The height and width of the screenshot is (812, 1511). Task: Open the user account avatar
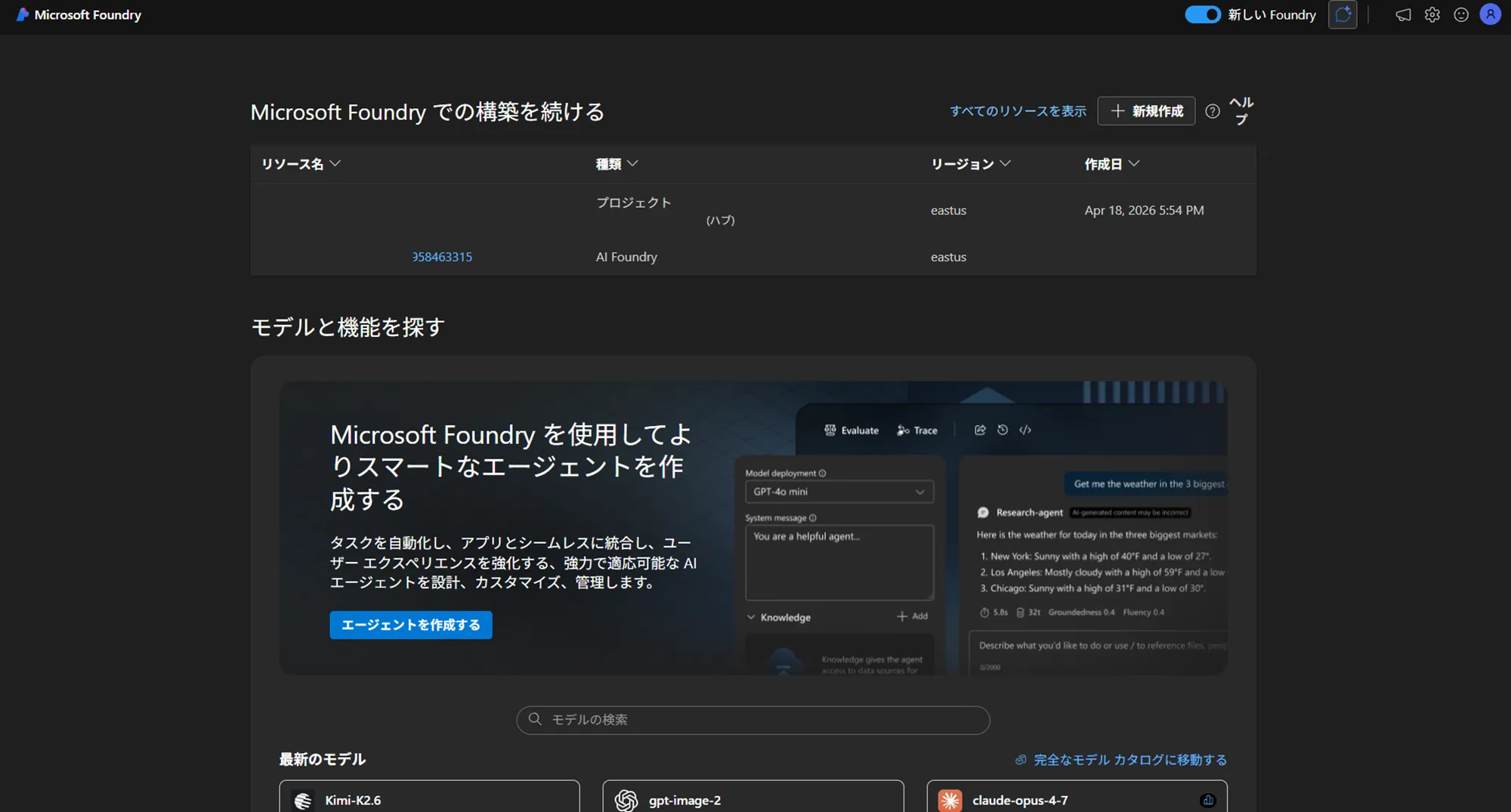[1490, 14]
